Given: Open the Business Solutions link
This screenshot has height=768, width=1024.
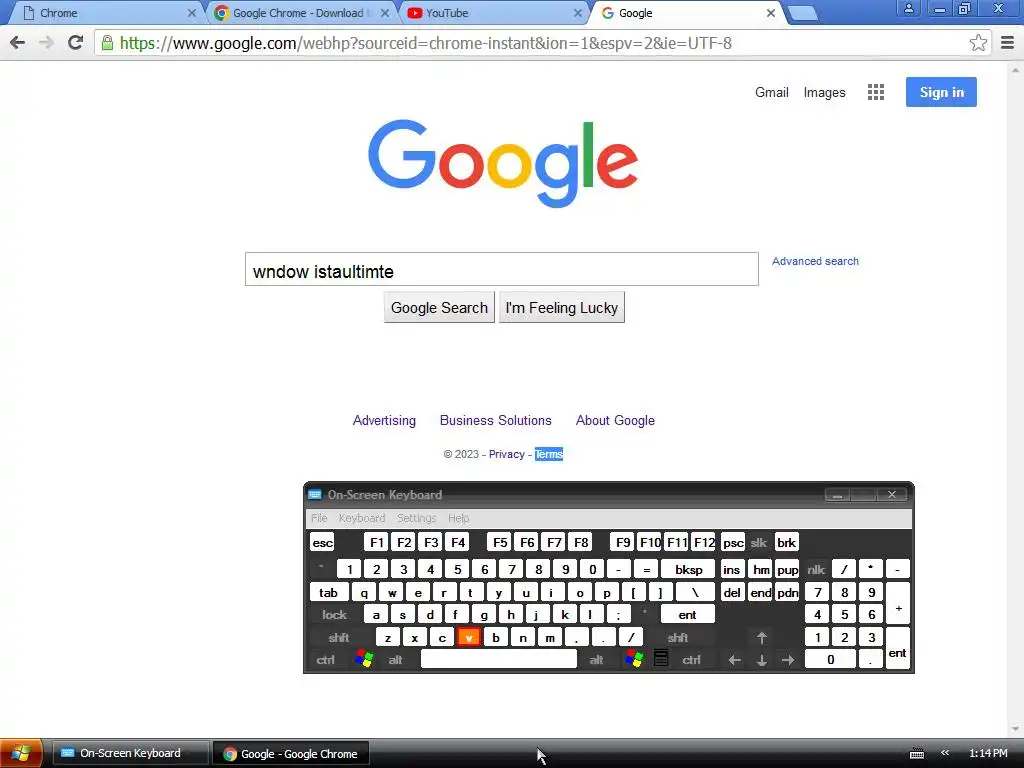Looking at the screenshot, I should [x=496, y=421].
